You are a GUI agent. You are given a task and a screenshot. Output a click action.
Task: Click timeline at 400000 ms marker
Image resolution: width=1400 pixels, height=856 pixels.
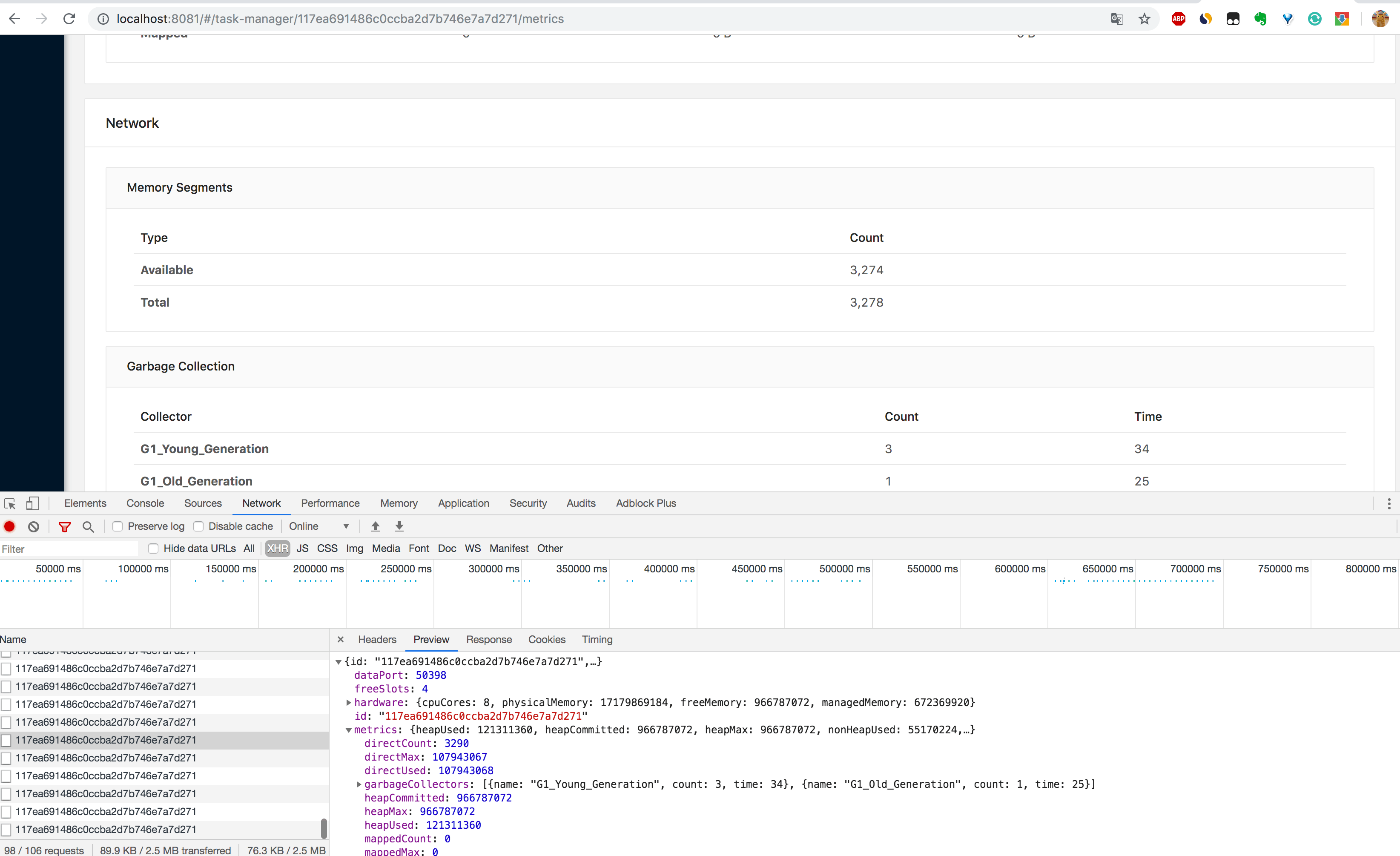[669, 569]
